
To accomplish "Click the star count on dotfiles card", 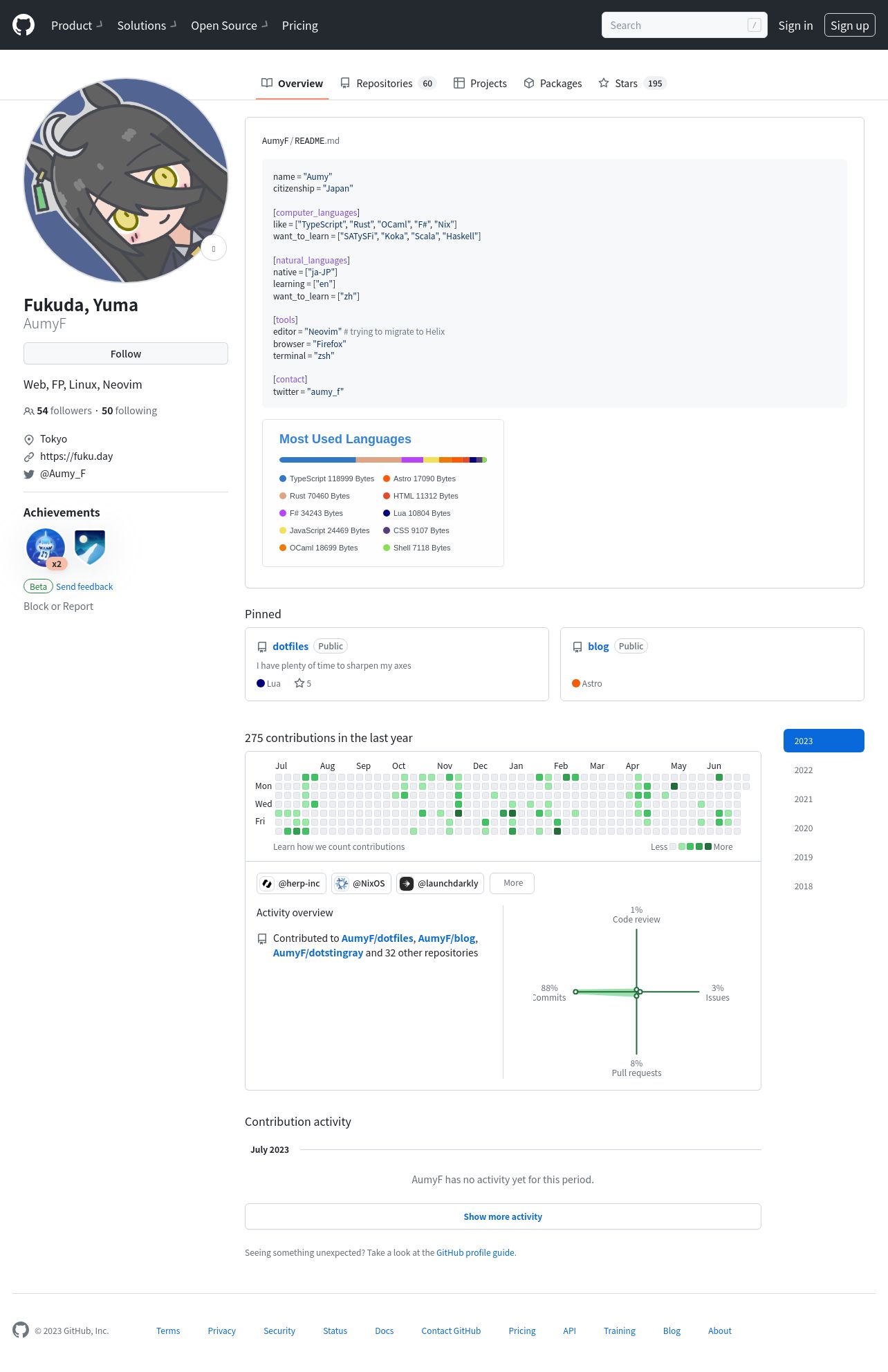I will [x=303, y=683].
